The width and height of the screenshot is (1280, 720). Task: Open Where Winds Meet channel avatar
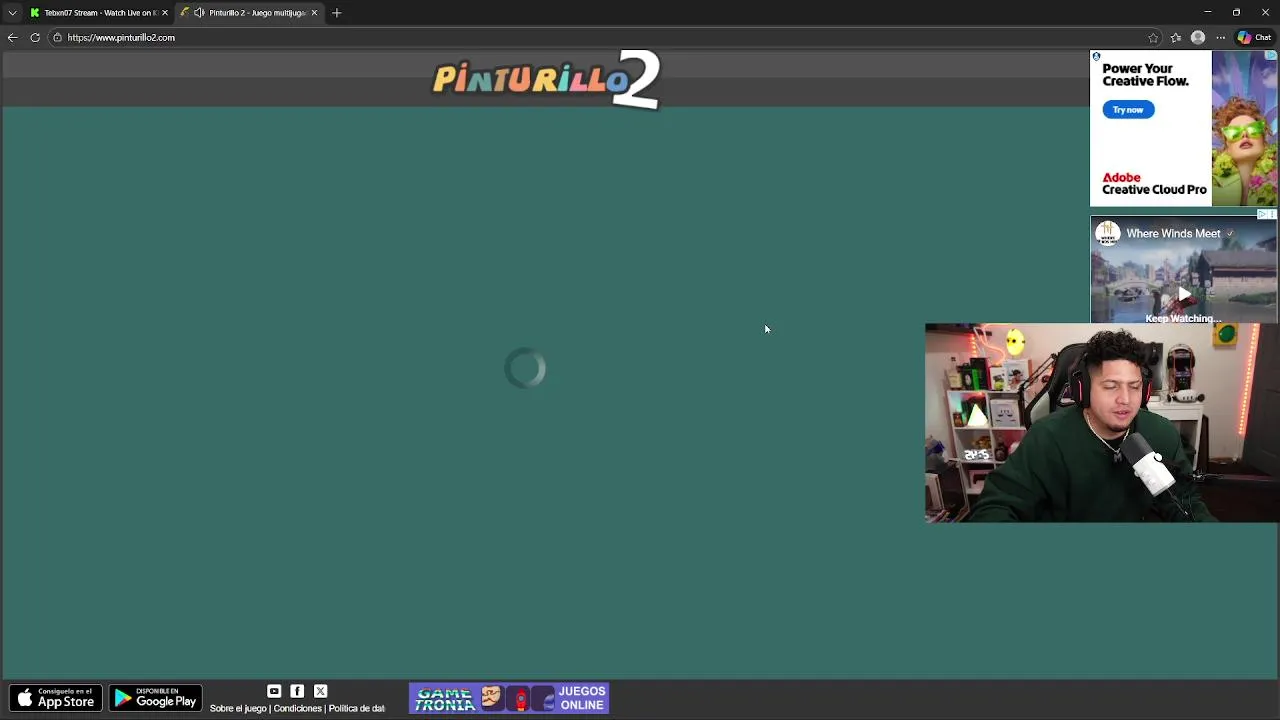1107,233
